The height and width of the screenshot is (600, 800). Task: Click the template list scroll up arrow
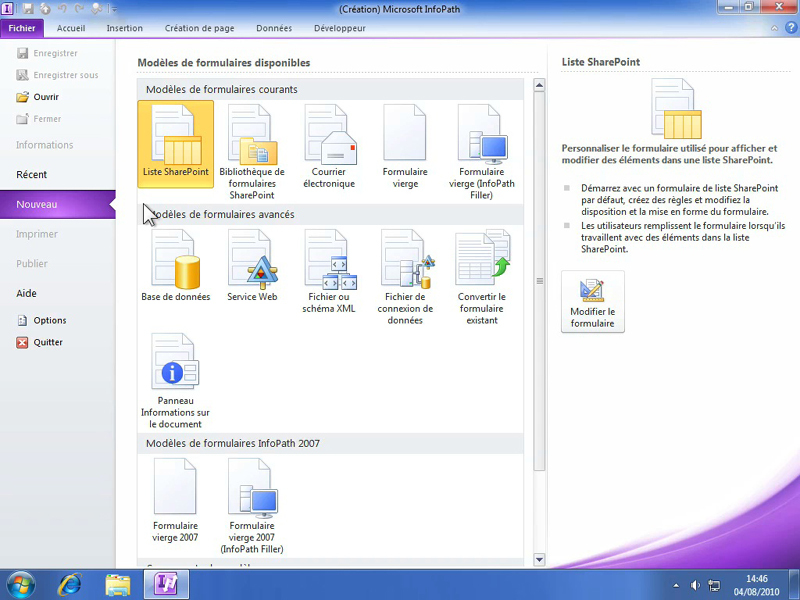539,85
